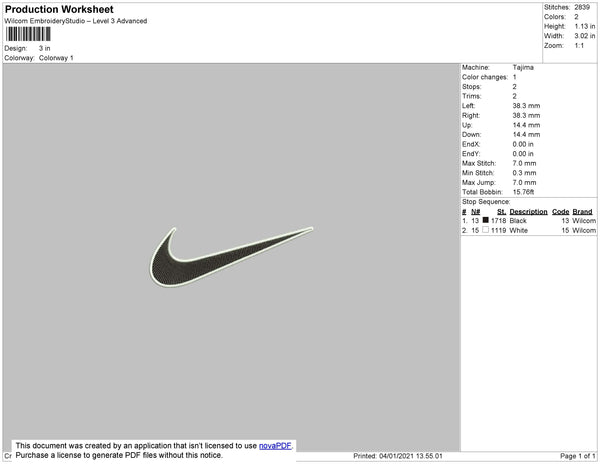Click the Design value 3 in

(44, 48)
